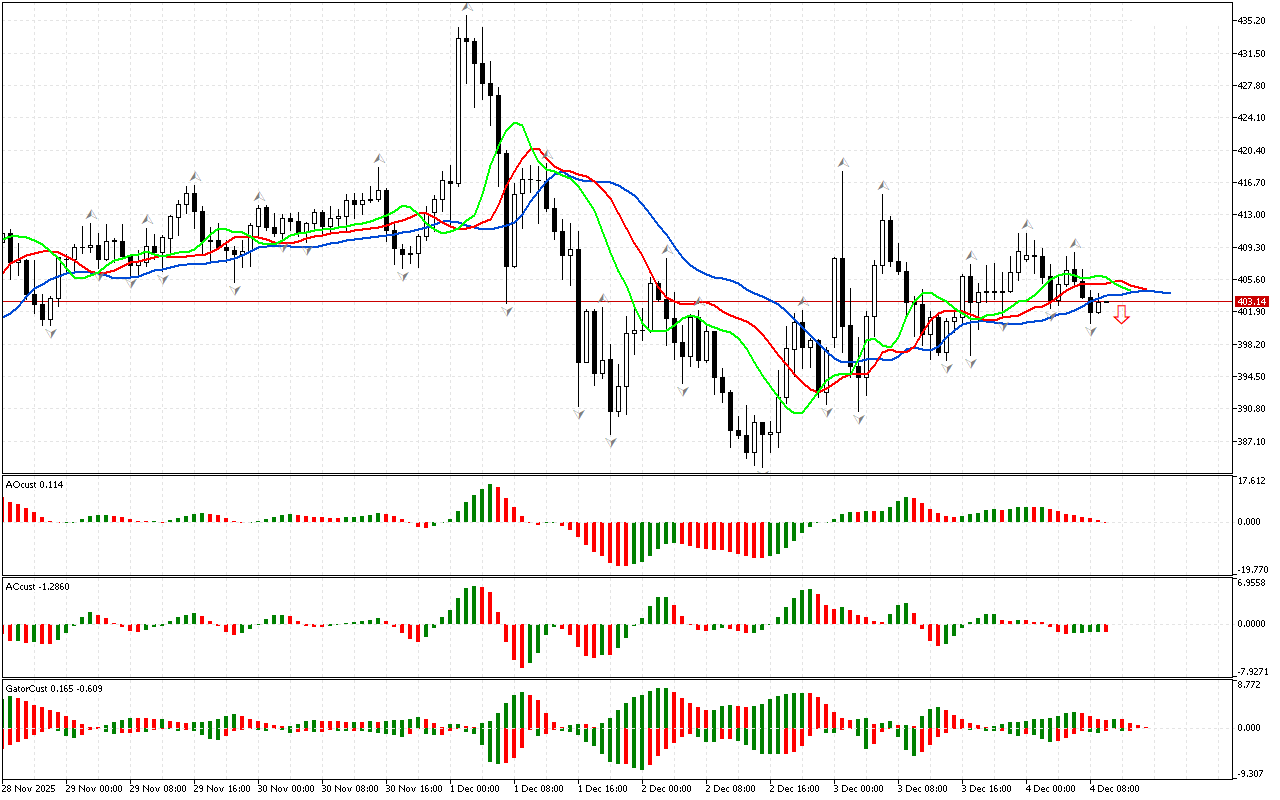Click the 28 Nov 2025 date label

(32, 788)
